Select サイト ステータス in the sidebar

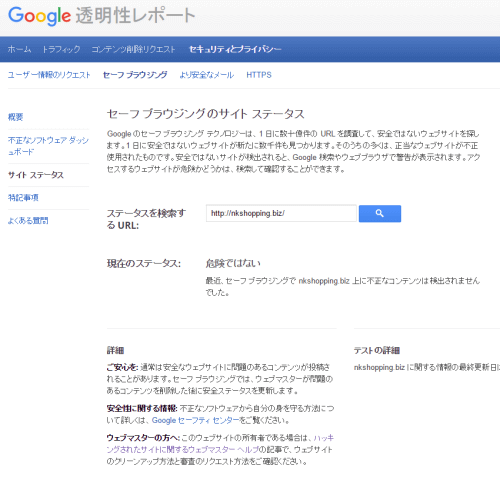(x=36, y=175)
